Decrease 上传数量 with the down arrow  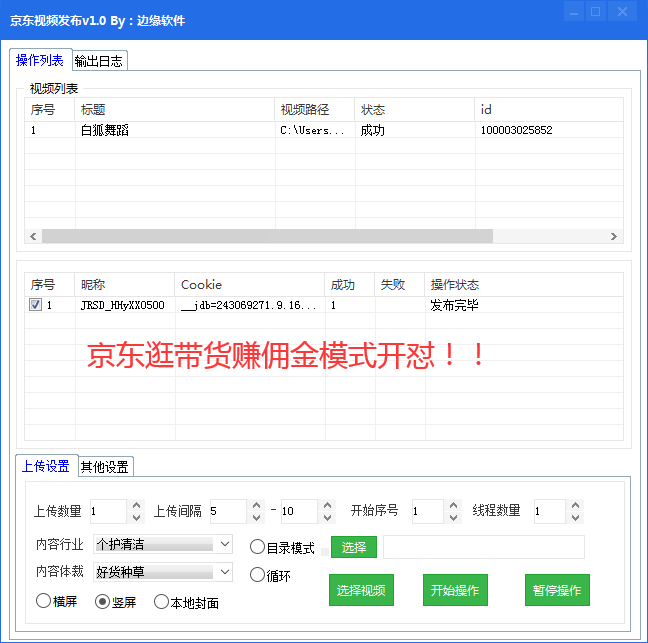click(136, 517)
